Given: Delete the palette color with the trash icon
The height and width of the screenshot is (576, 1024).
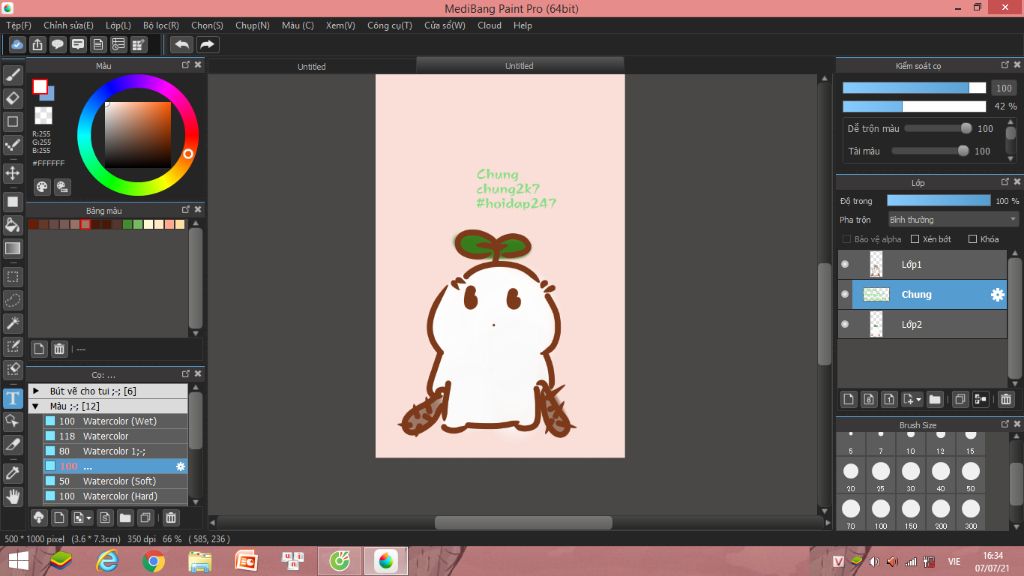Looking at the screenshot, I should coord(59,349).
